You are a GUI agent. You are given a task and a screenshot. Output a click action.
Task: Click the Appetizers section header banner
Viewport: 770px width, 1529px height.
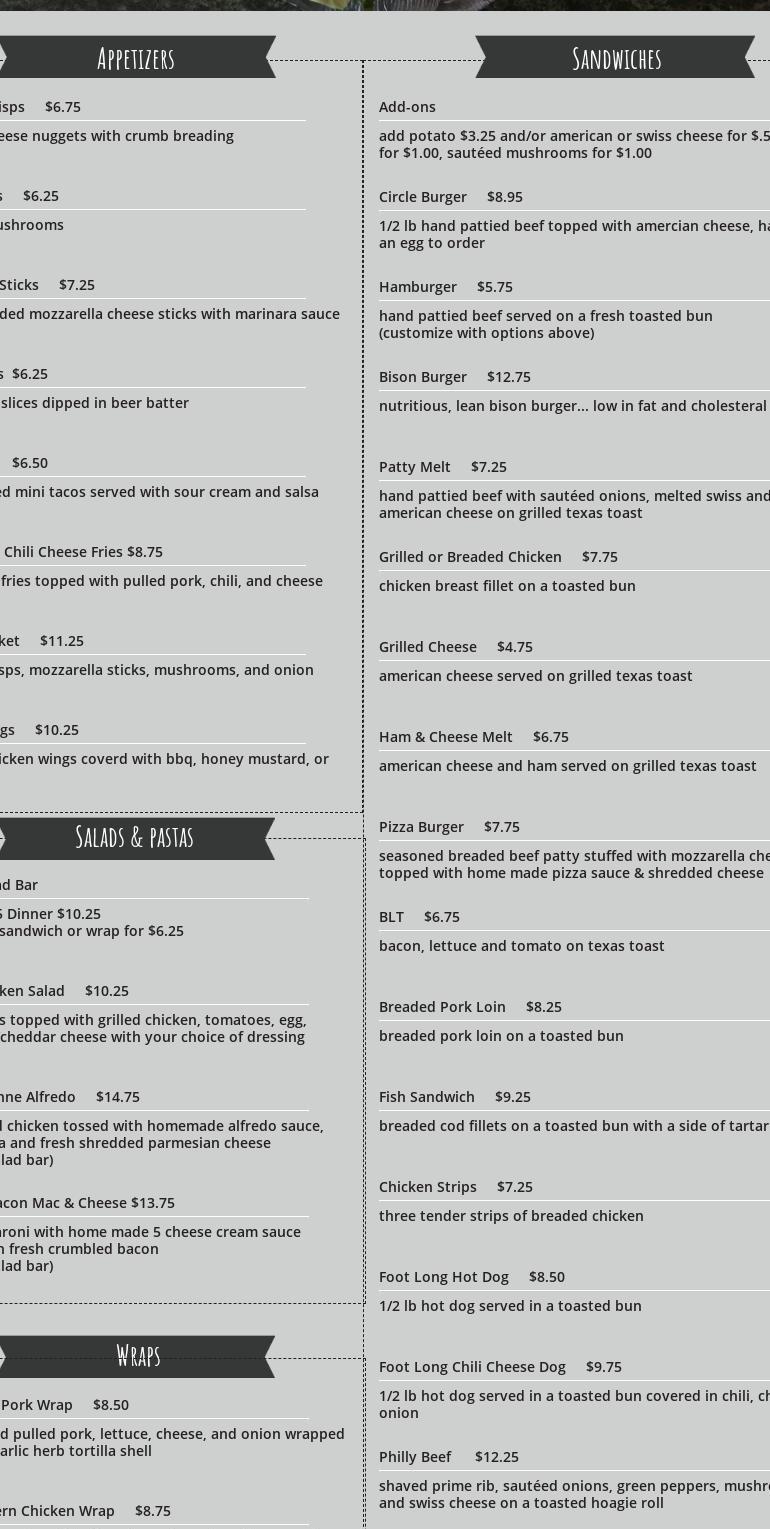pyautogui.click(x=136, y=58)
